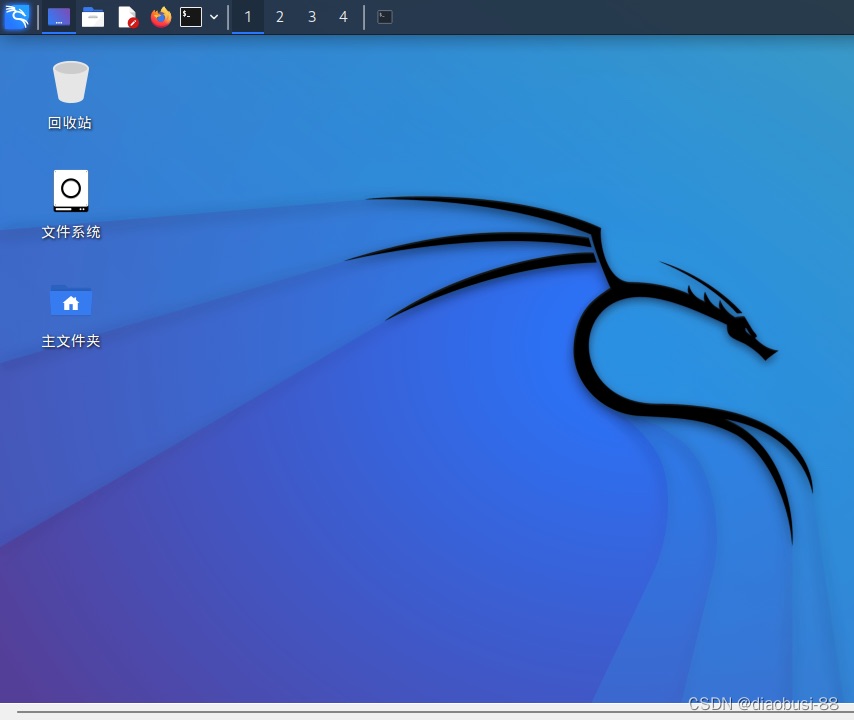Open the file manager from the panel
854x720 pixels.
pos(93,17)
